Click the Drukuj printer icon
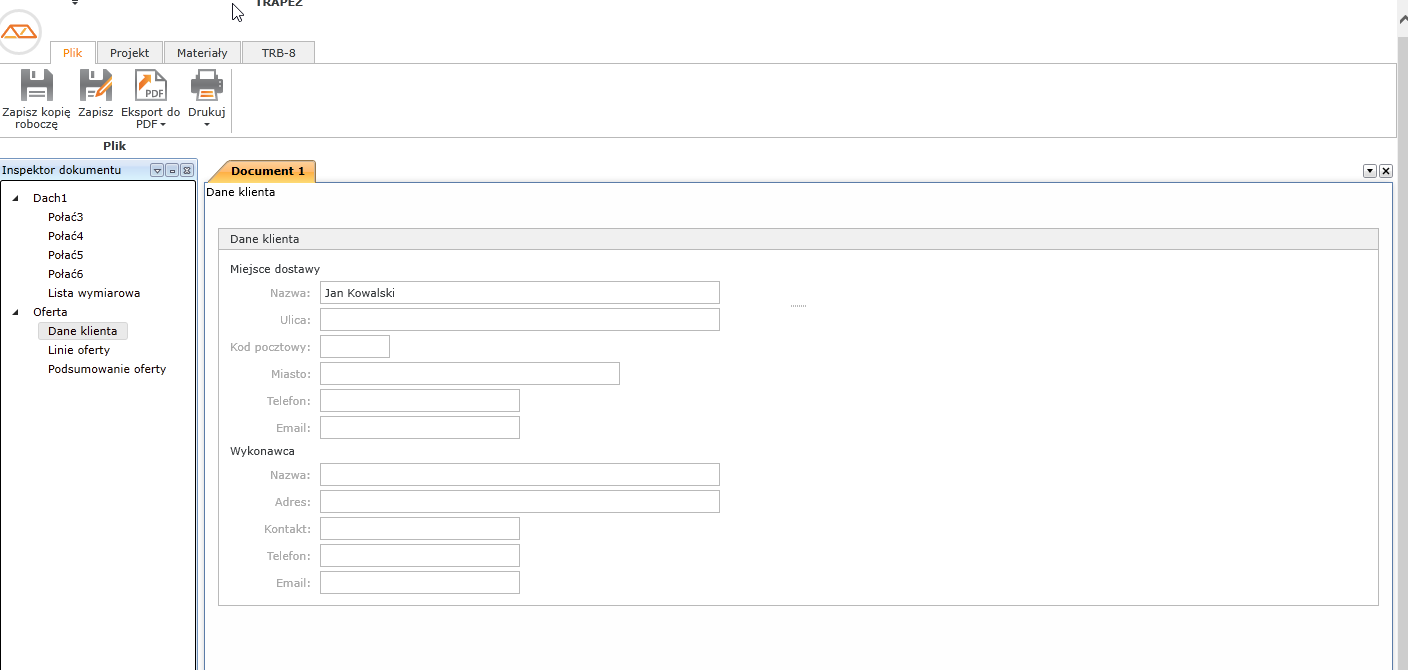Viewport: 1408px width, 670px height. point(207,86)
